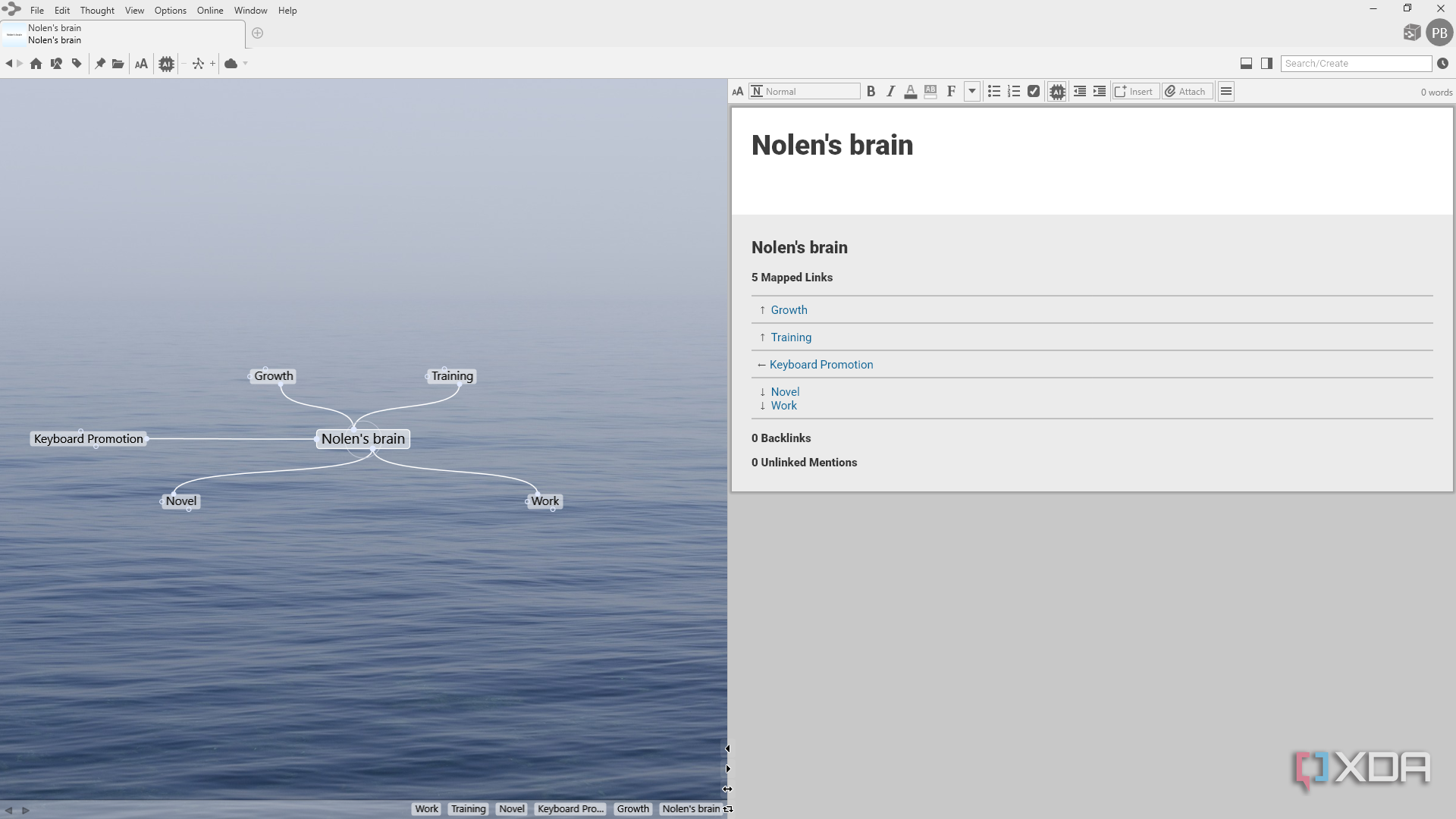Click the bottom panel layout icon
The height and width of the screenshot is (819, 1456).
[1246, 64]
